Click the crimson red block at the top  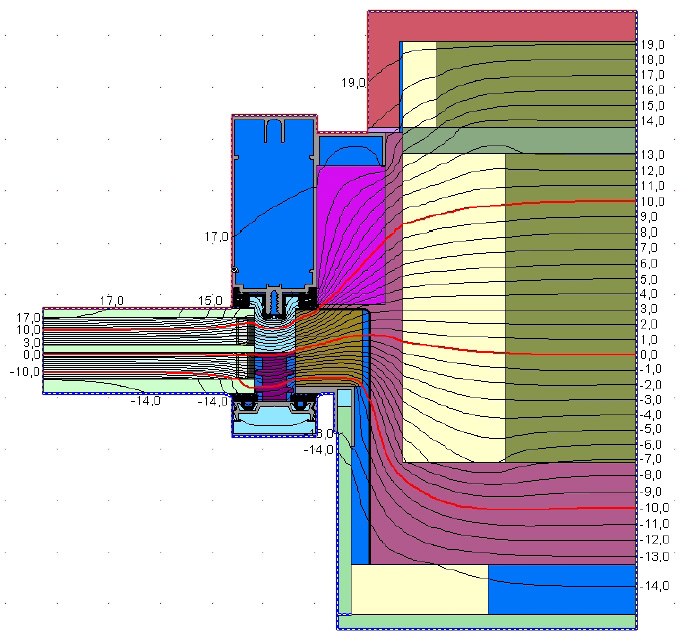tap(500, 25)
